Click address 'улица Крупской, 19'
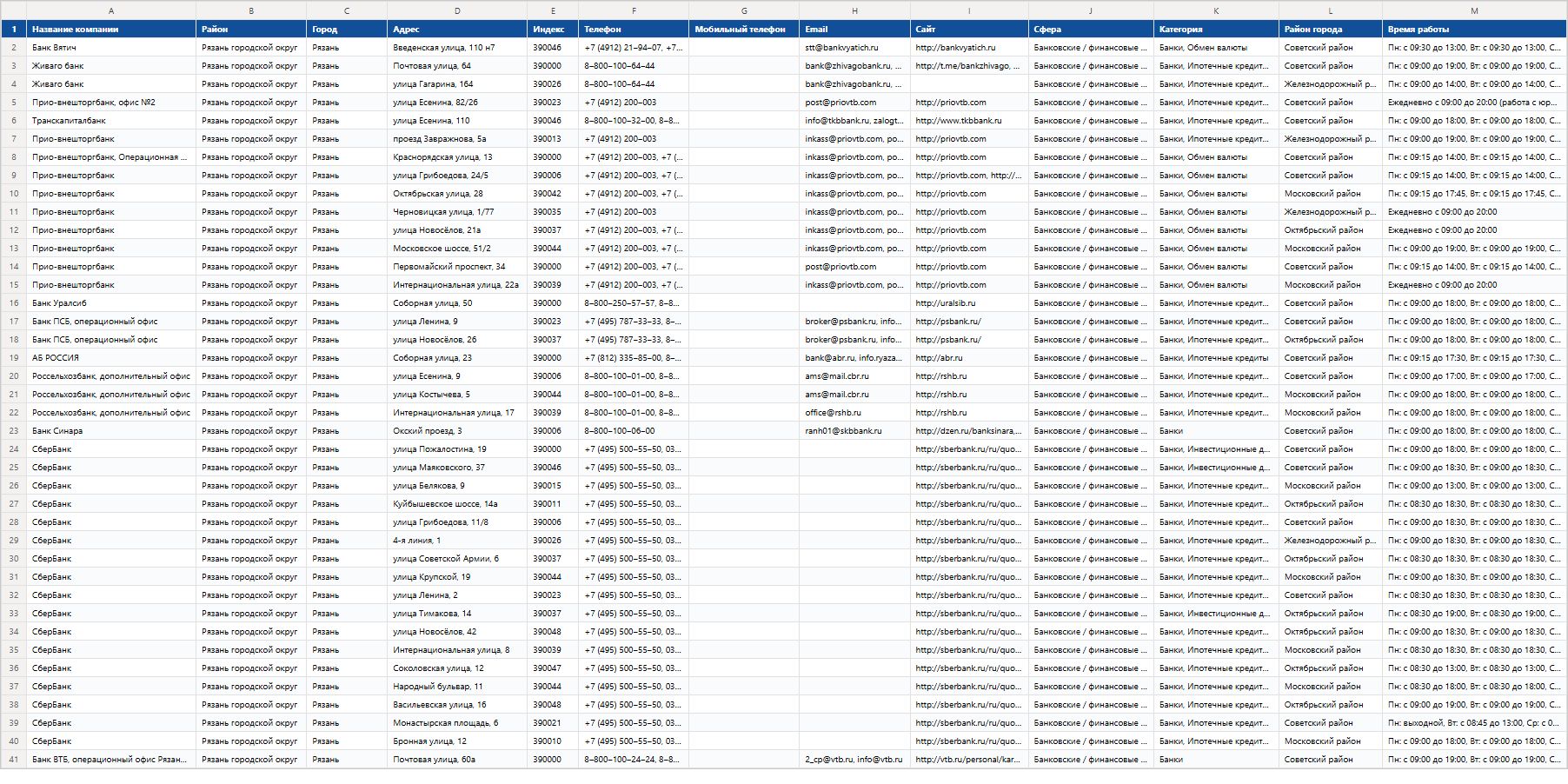This screenshot has width=1568, height=784. click(x=457, y=576)
